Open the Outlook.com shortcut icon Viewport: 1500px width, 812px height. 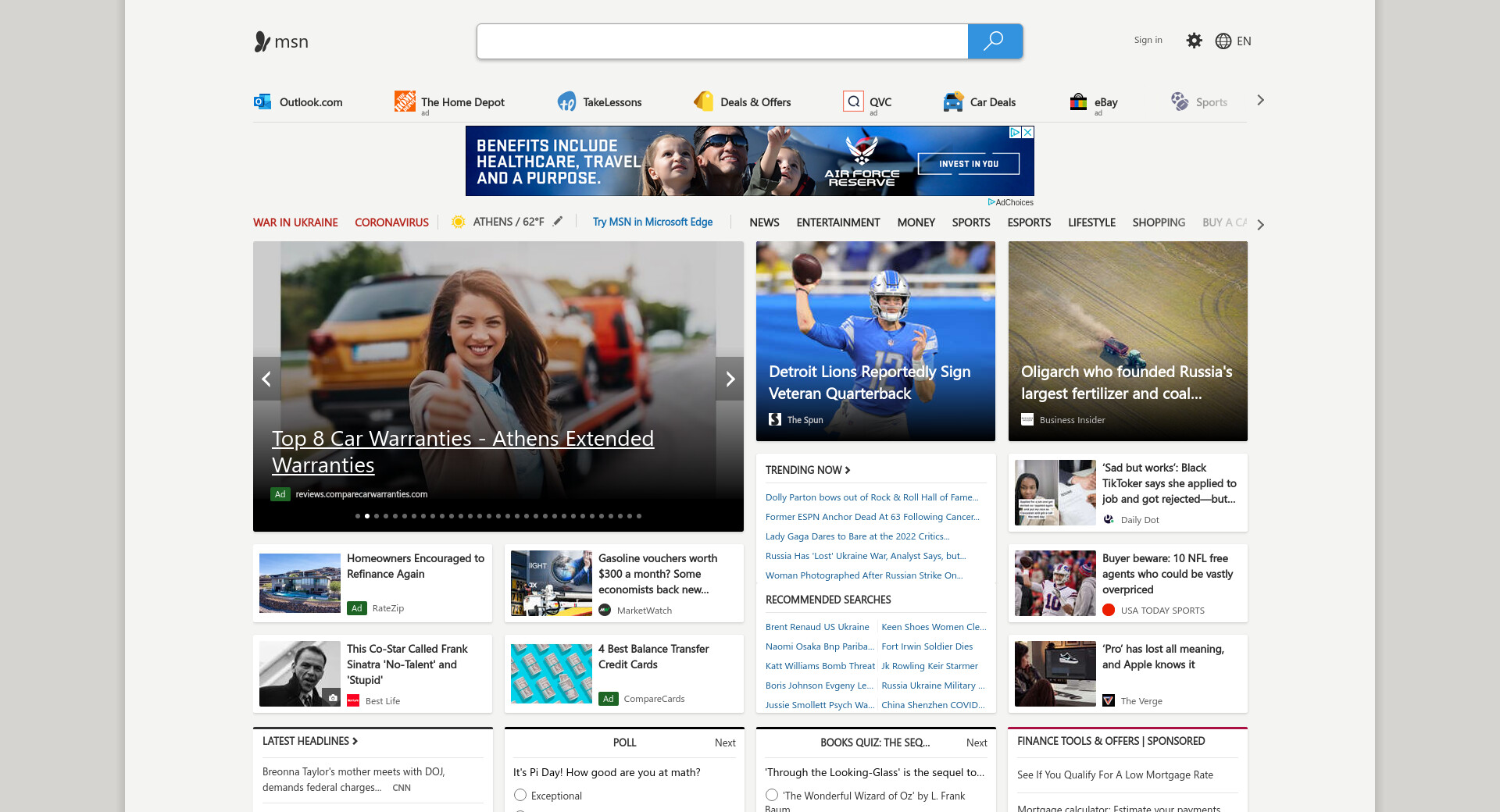point(262,101)
